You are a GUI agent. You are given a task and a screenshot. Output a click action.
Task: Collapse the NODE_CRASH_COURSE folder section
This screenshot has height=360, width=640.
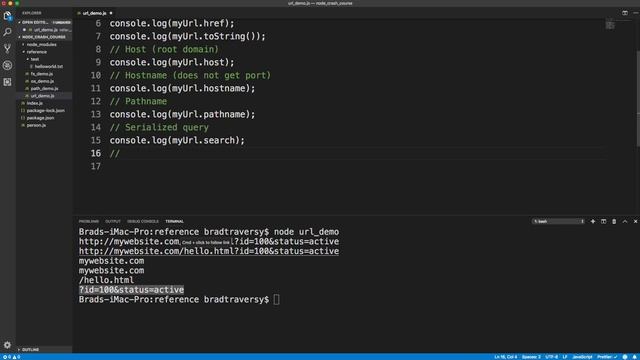(44, 37)
